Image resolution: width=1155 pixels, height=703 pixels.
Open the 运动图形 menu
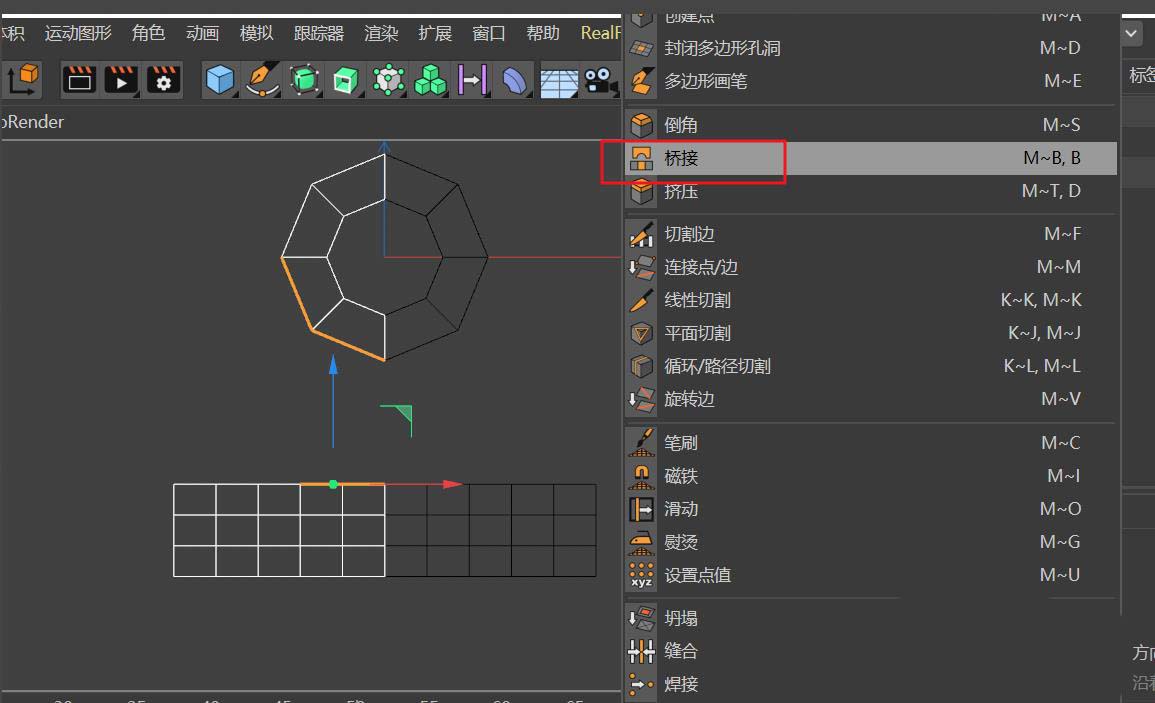pyautogui.click(x=78, y=33)
